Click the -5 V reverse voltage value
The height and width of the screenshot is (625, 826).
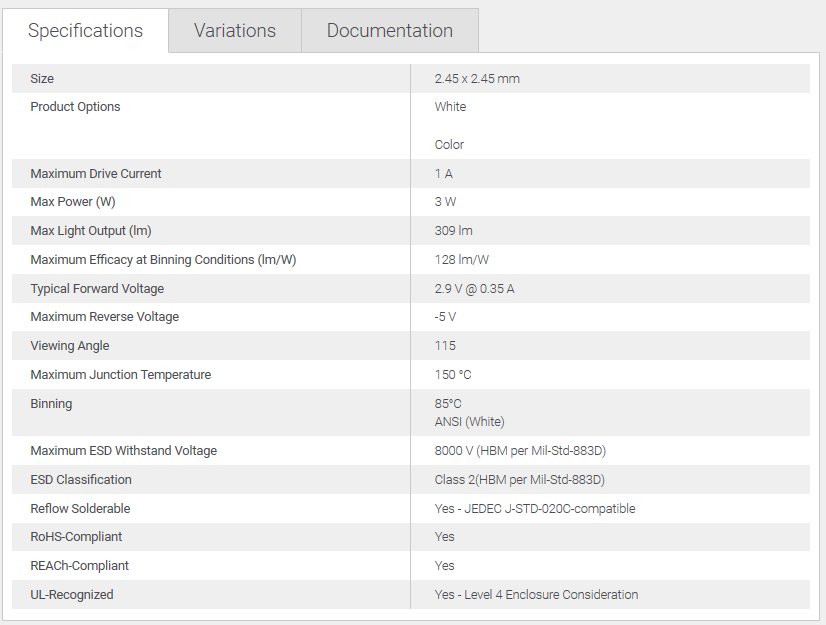pos(445,317)
